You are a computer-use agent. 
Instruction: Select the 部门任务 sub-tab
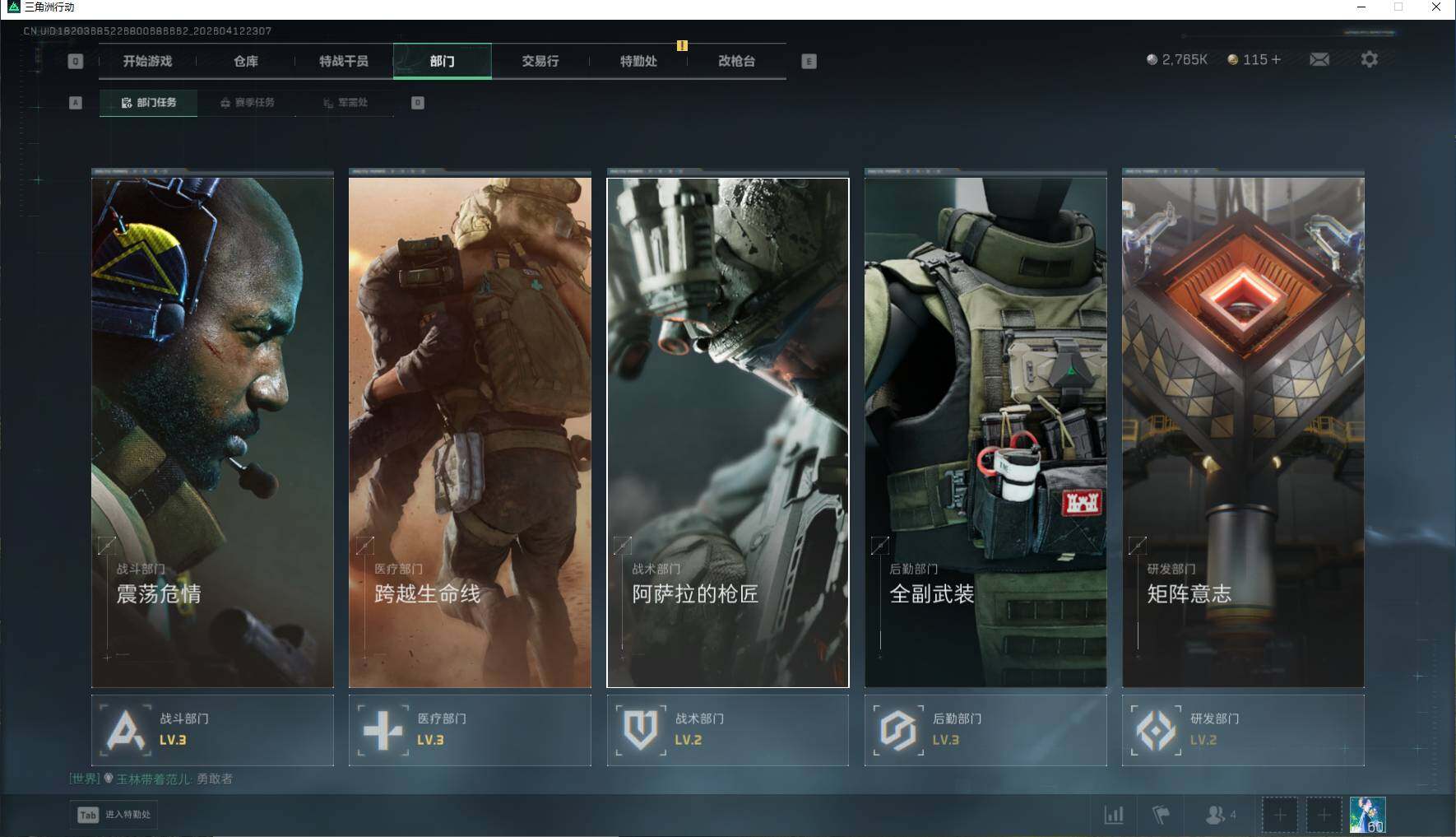pos(148,103)
